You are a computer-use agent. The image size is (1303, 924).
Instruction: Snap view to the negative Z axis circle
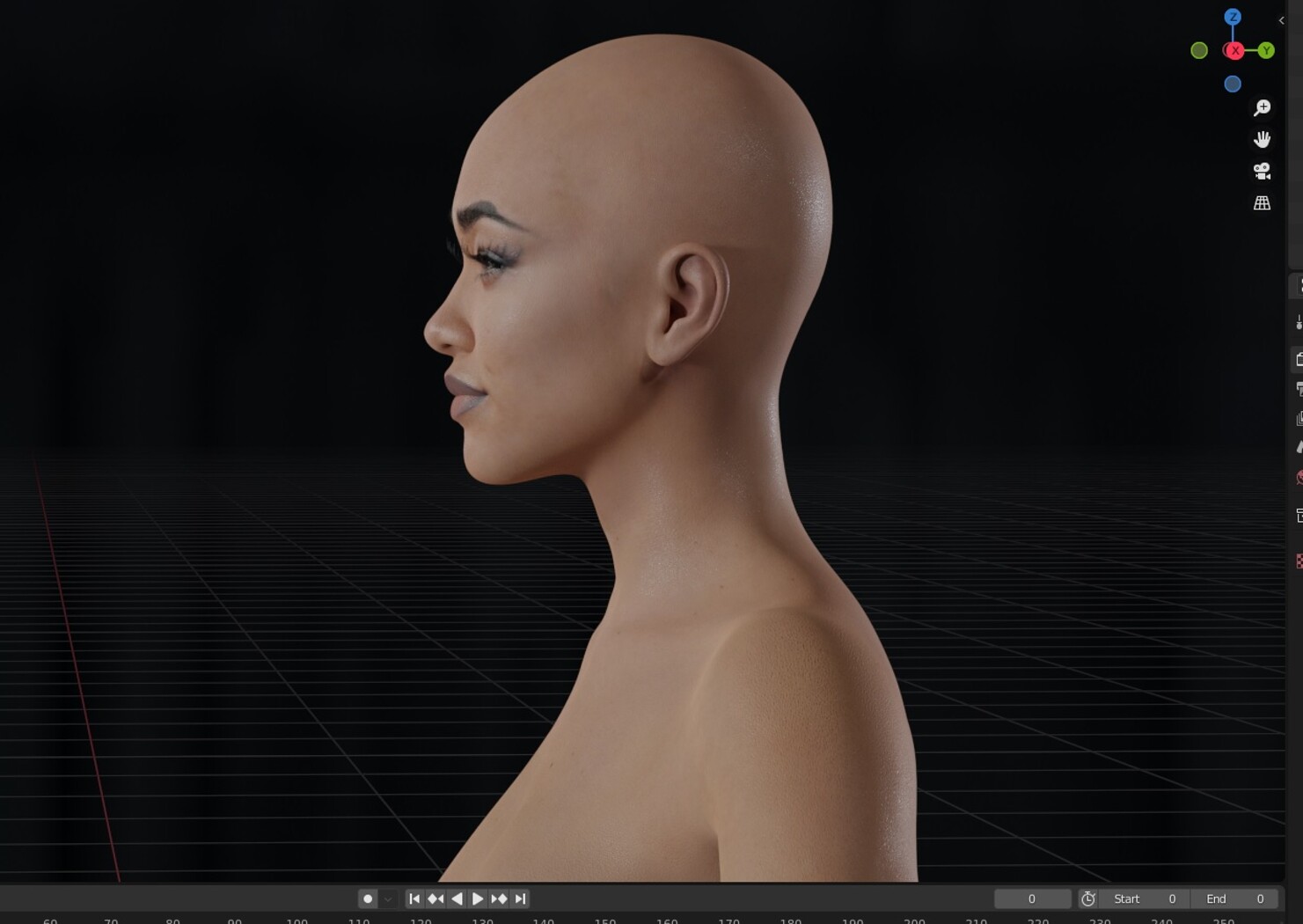coord(1233,84)
